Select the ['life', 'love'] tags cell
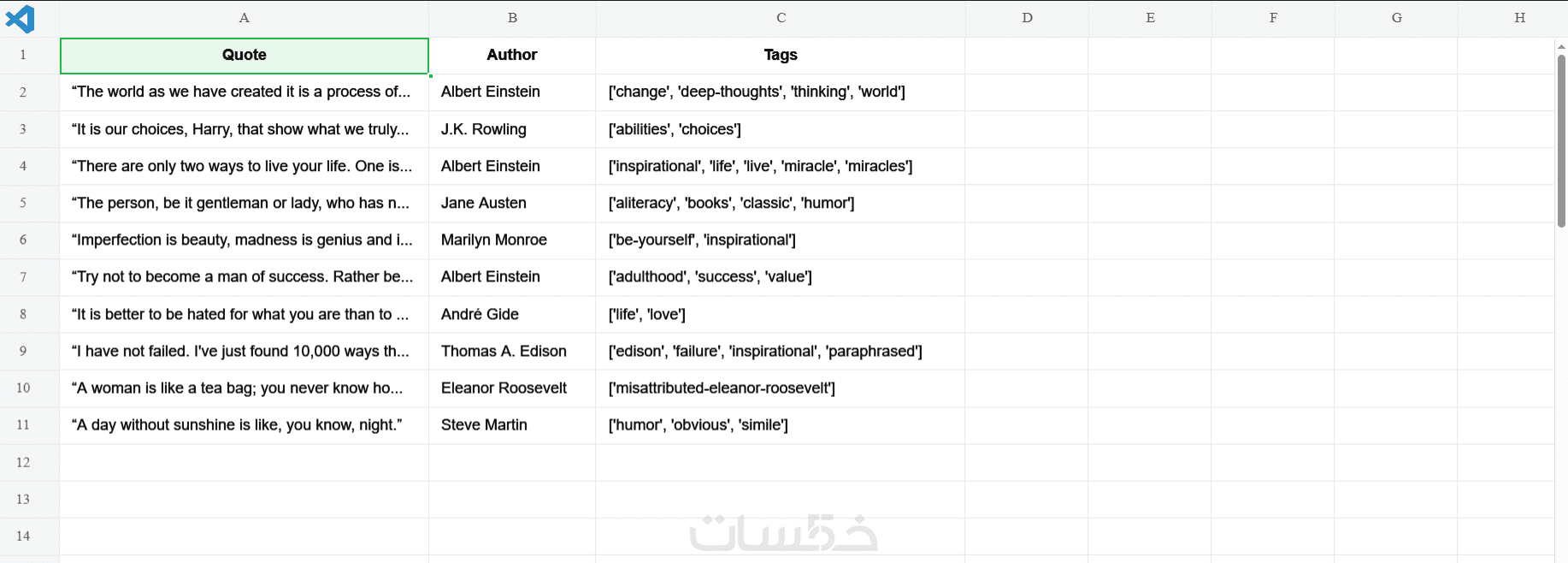The image size is (1568, 563). click(780, 314)
